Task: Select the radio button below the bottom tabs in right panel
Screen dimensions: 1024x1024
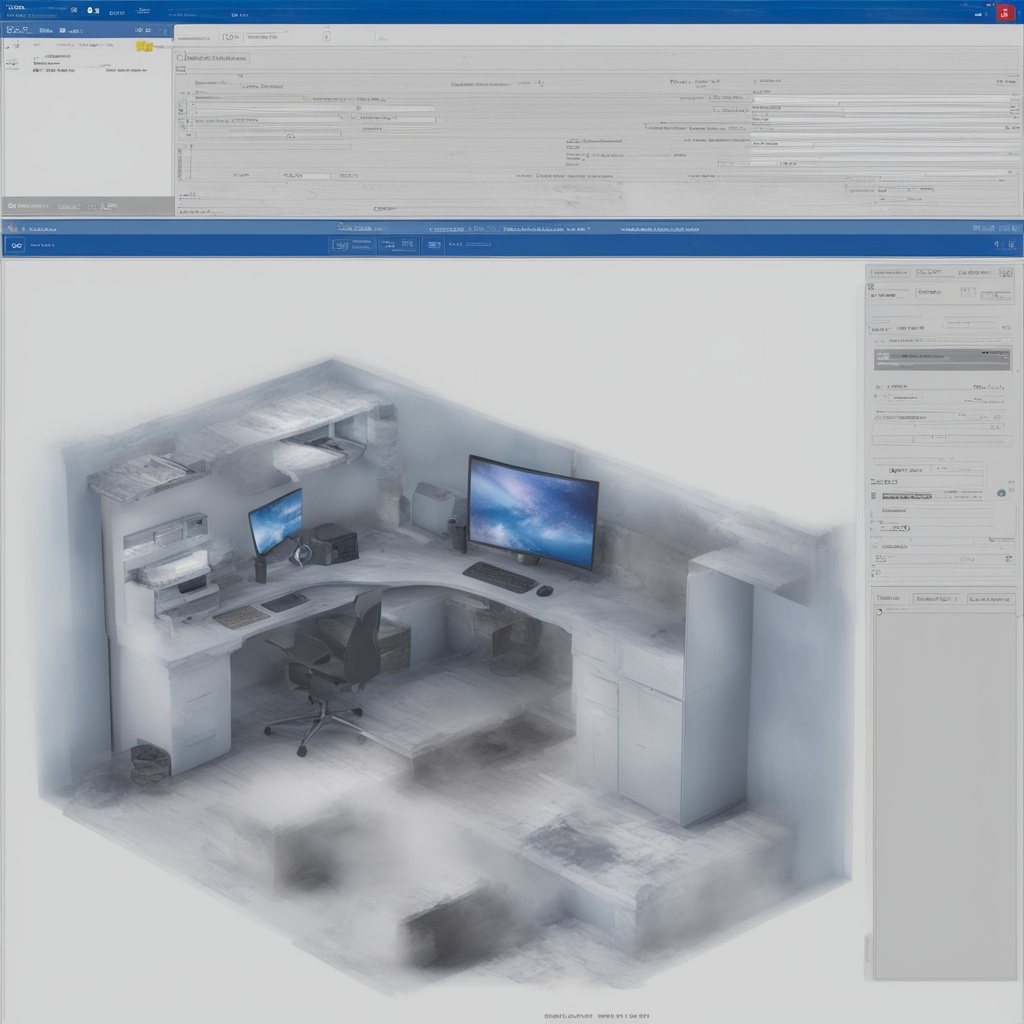Action: [880, 612]
